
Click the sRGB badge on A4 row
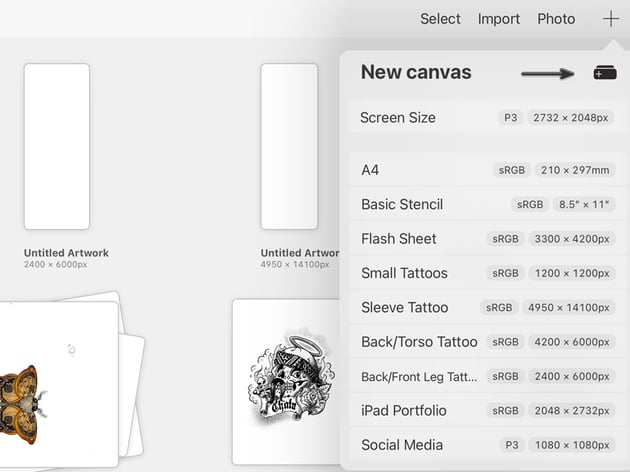coord(512,170)
